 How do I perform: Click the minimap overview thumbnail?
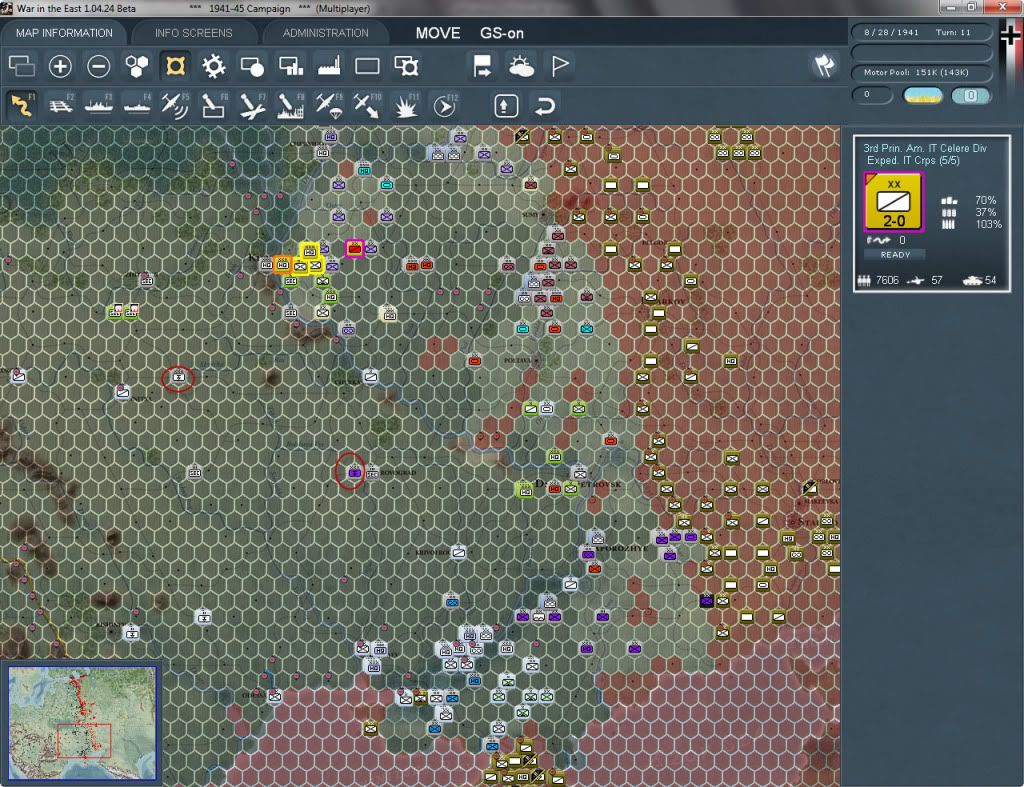click(82, 723)
